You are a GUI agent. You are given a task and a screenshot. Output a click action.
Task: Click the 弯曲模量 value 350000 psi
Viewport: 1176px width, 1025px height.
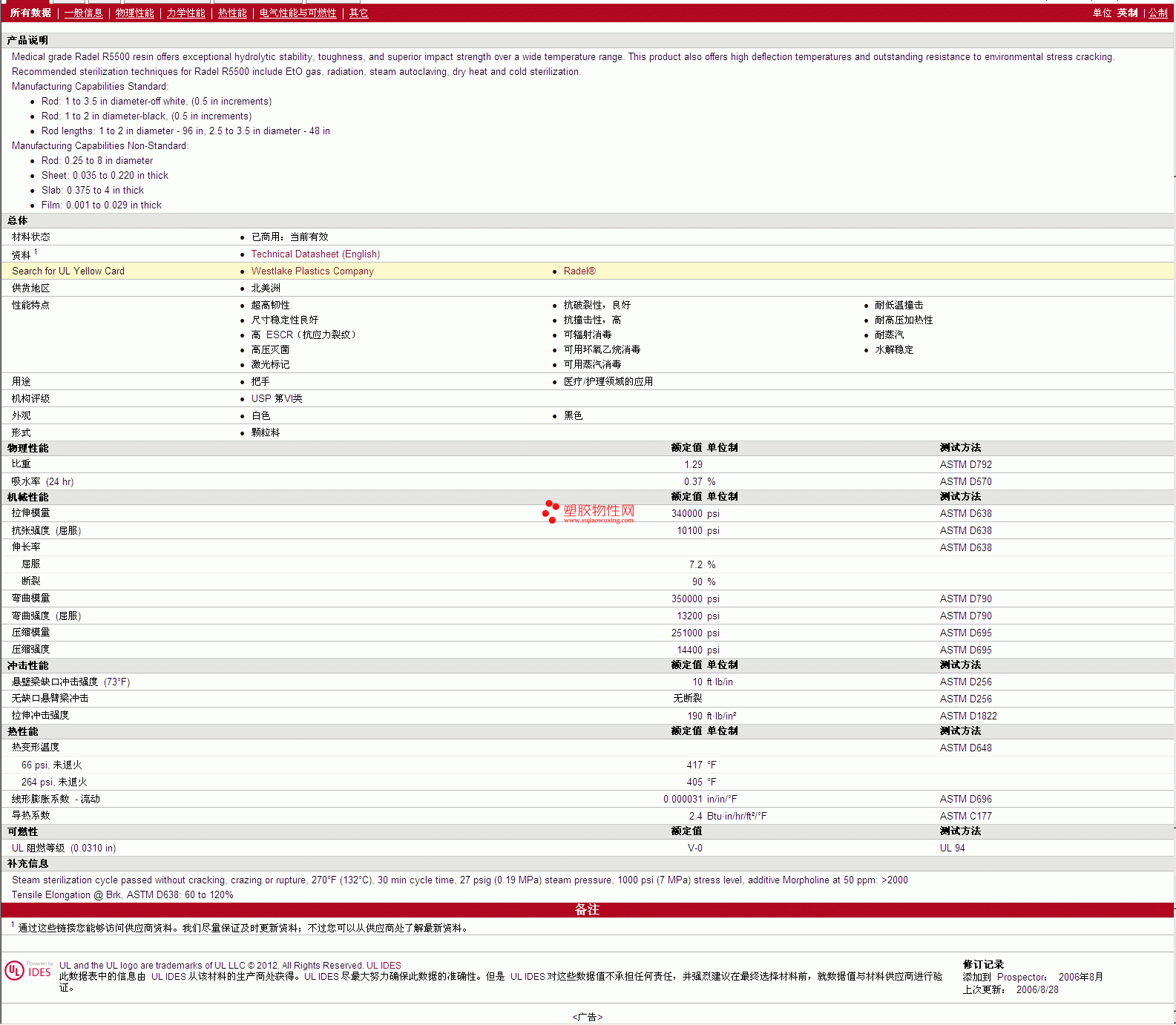(695, 599)
